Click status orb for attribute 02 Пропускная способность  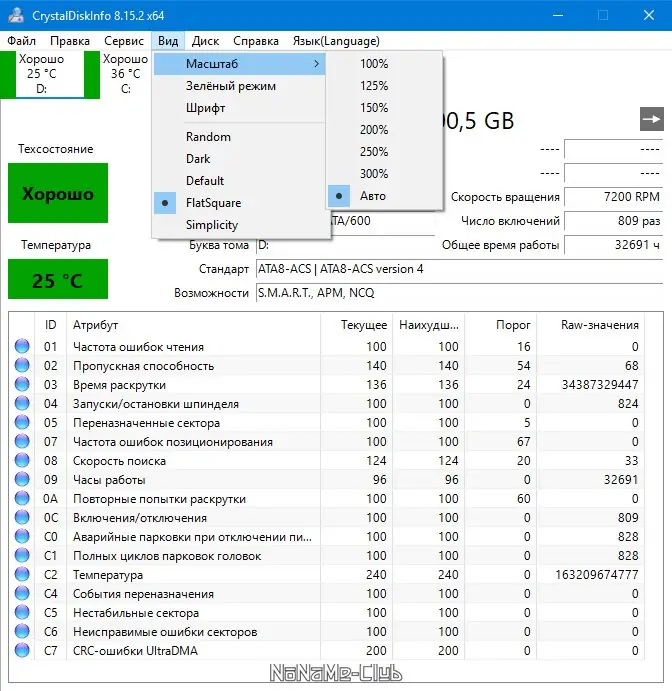point(22,365)
